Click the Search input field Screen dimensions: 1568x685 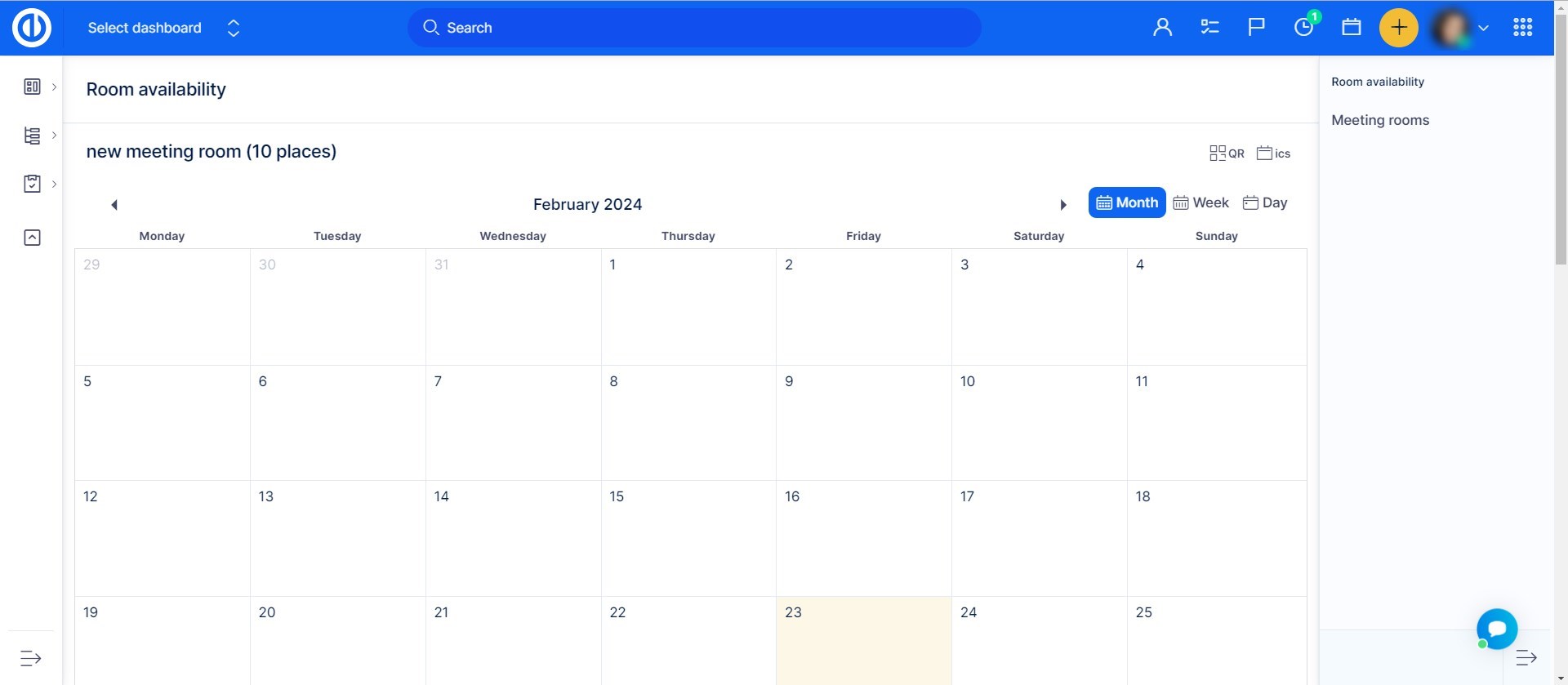click(694, 28)
